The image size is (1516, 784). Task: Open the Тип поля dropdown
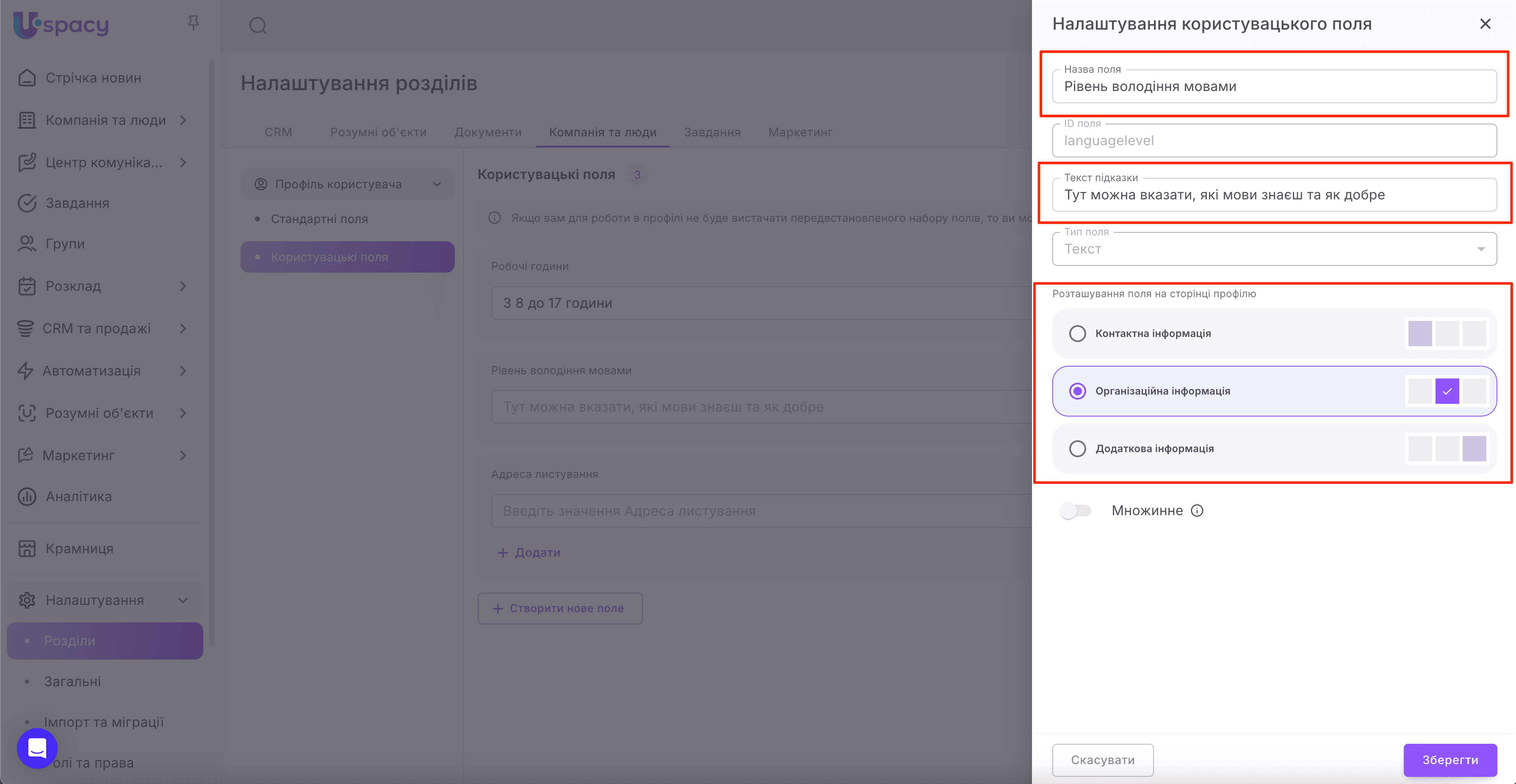point(1273,249)
